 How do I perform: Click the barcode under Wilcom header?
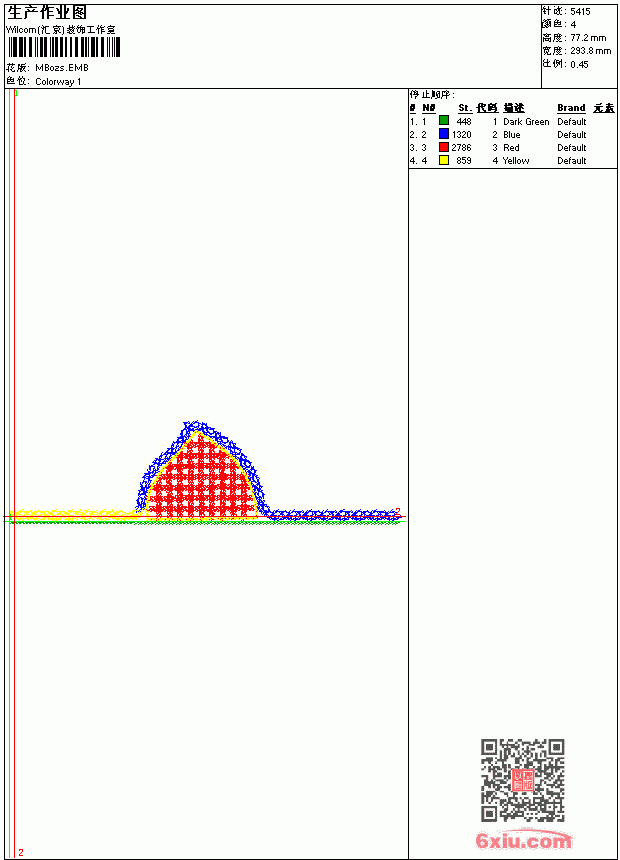pos(64,47)
